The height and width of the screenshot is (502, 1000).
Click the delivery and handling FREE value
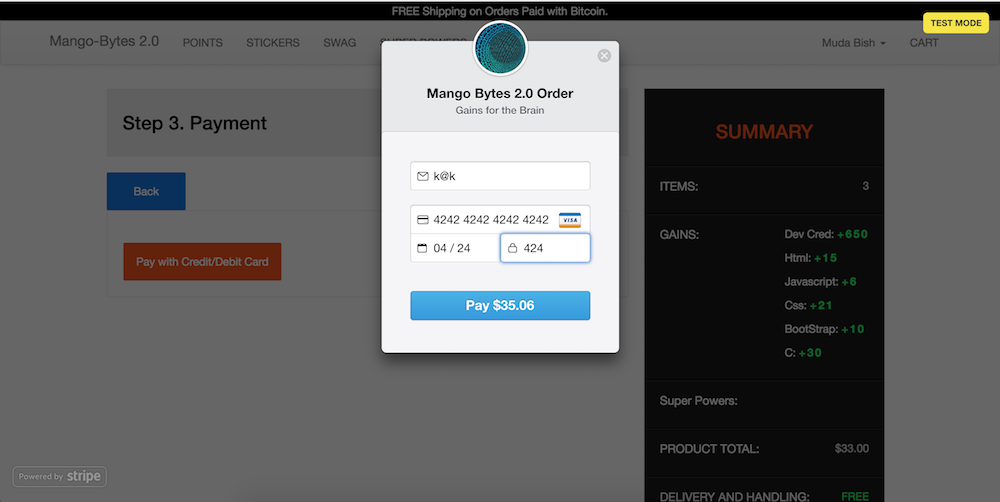click(x=855, y=496)
